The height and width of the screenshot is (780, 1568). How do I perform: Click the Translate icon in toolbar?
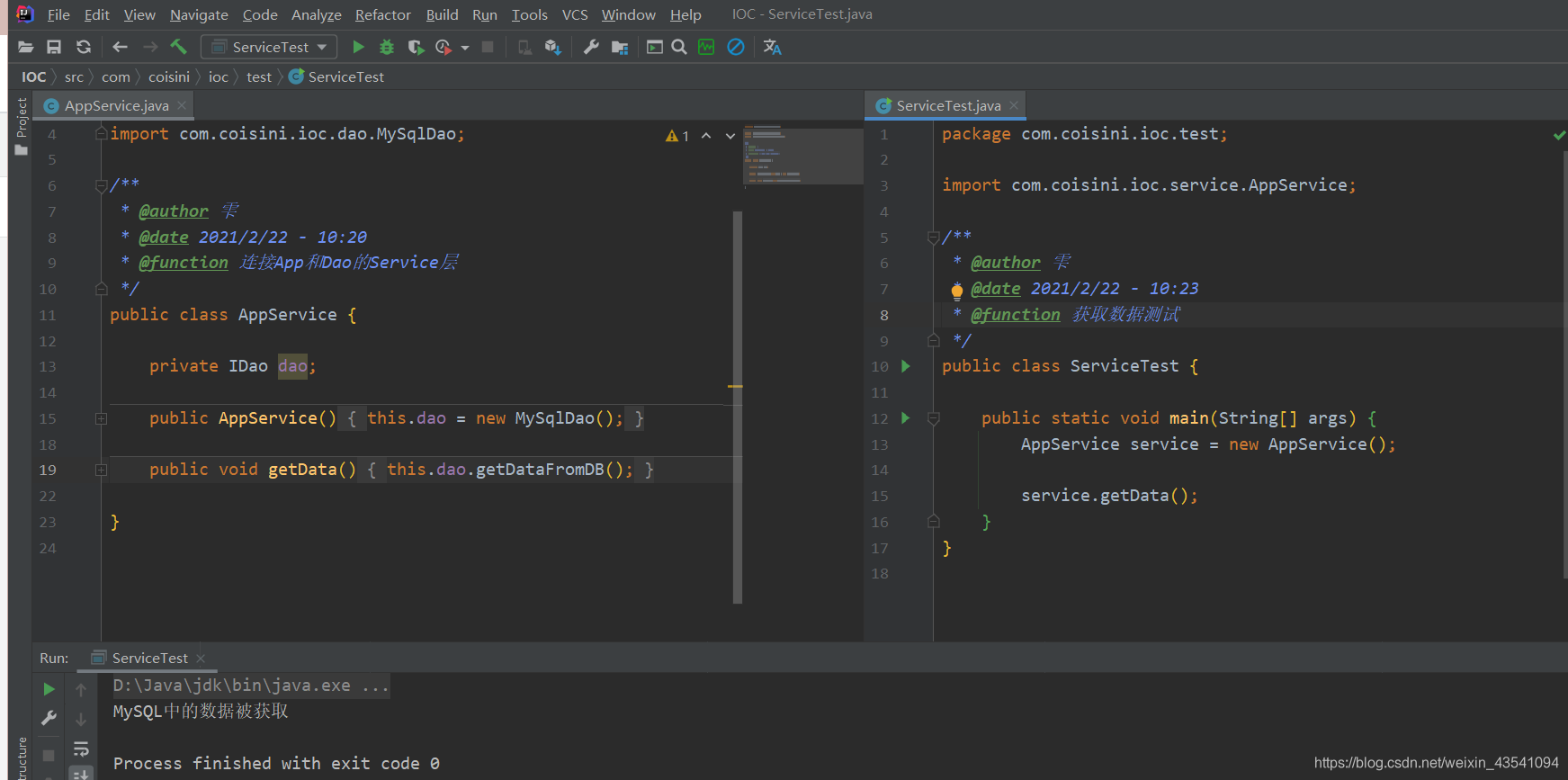[773, 47]
